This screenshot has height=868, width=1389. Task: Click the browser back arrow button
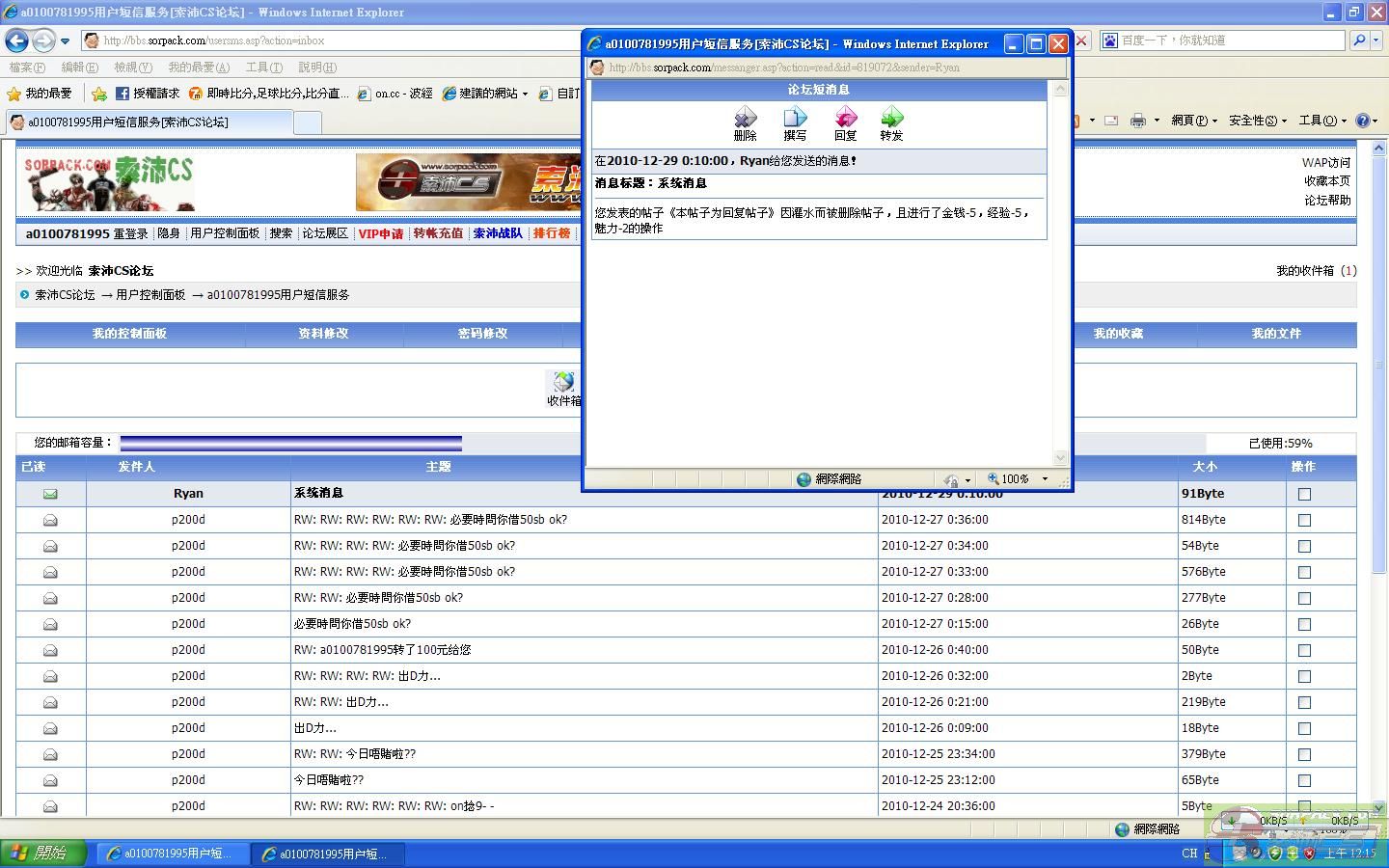[x=16, y=41]
